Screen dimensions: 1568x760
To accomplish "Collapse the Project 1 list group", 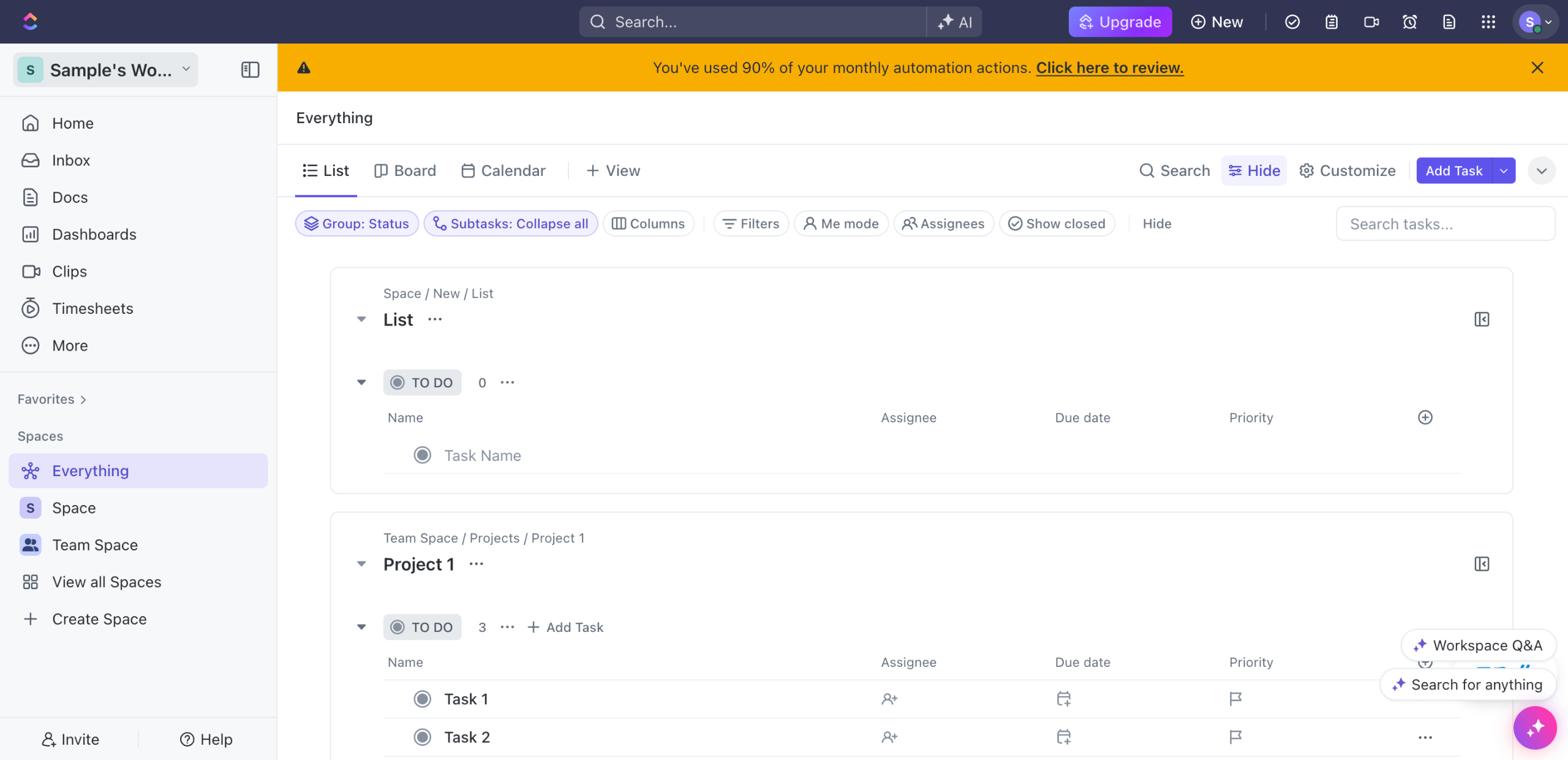I will point(361,564).
